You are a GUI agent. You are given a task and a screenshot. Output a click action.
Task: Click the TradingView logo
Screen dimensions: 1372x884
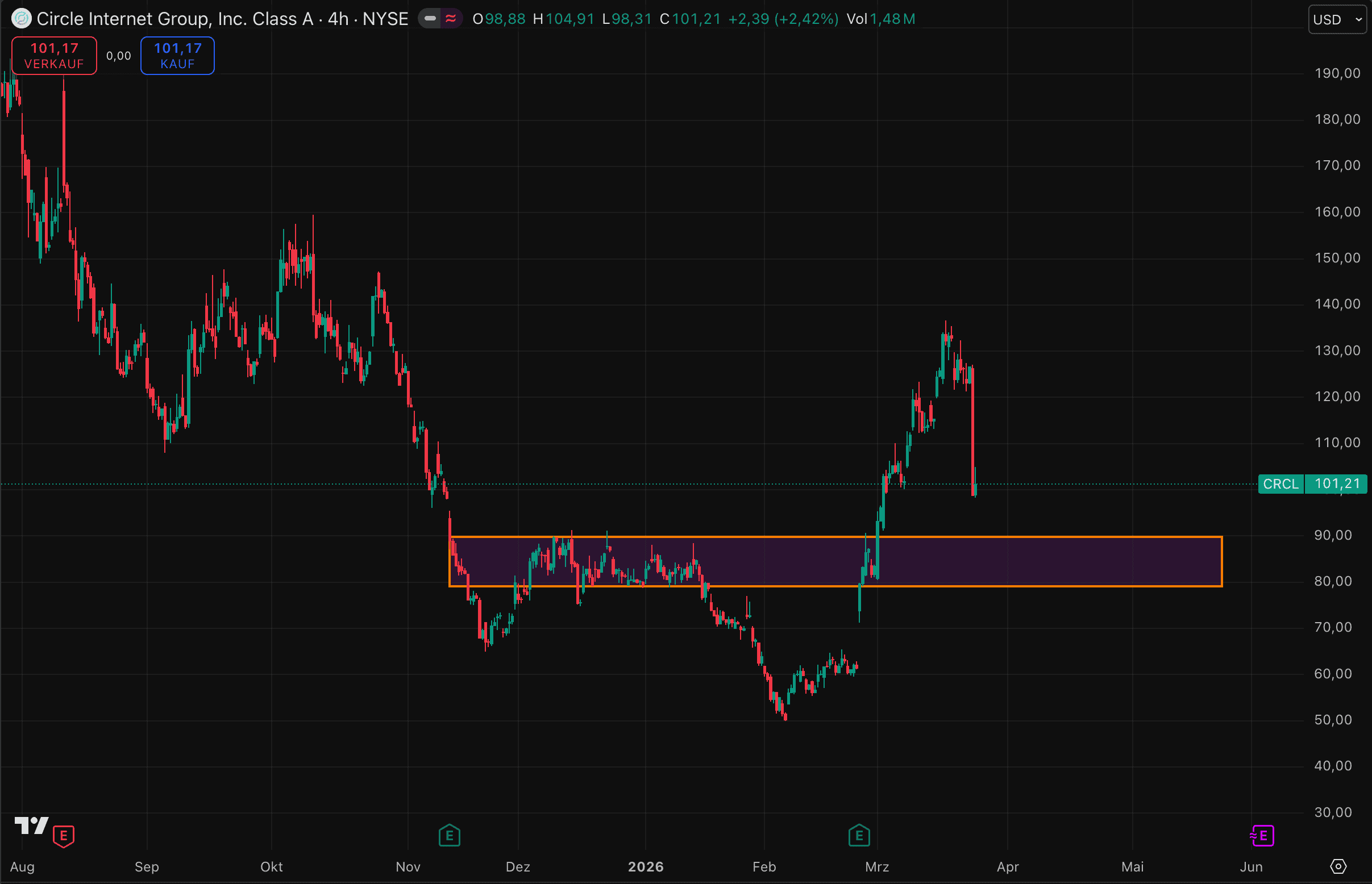(x=31, y=826)
